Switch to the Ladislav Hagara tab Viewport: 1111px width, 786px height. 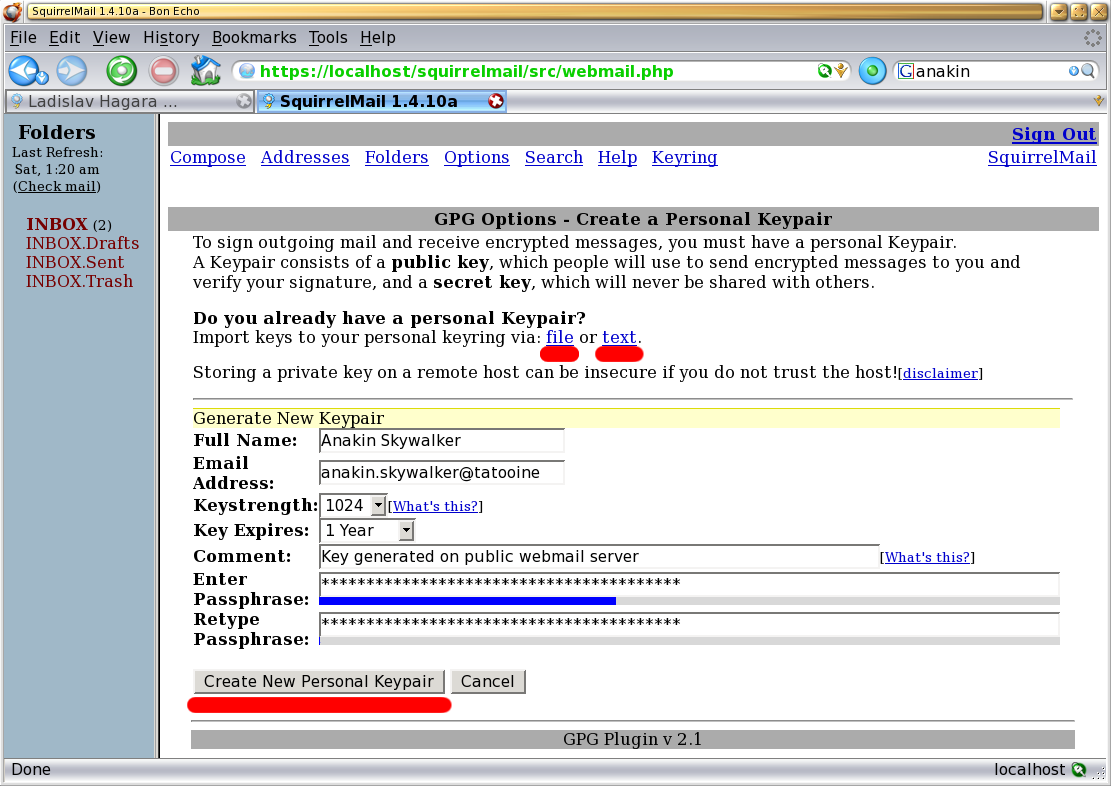click(130, 101)
